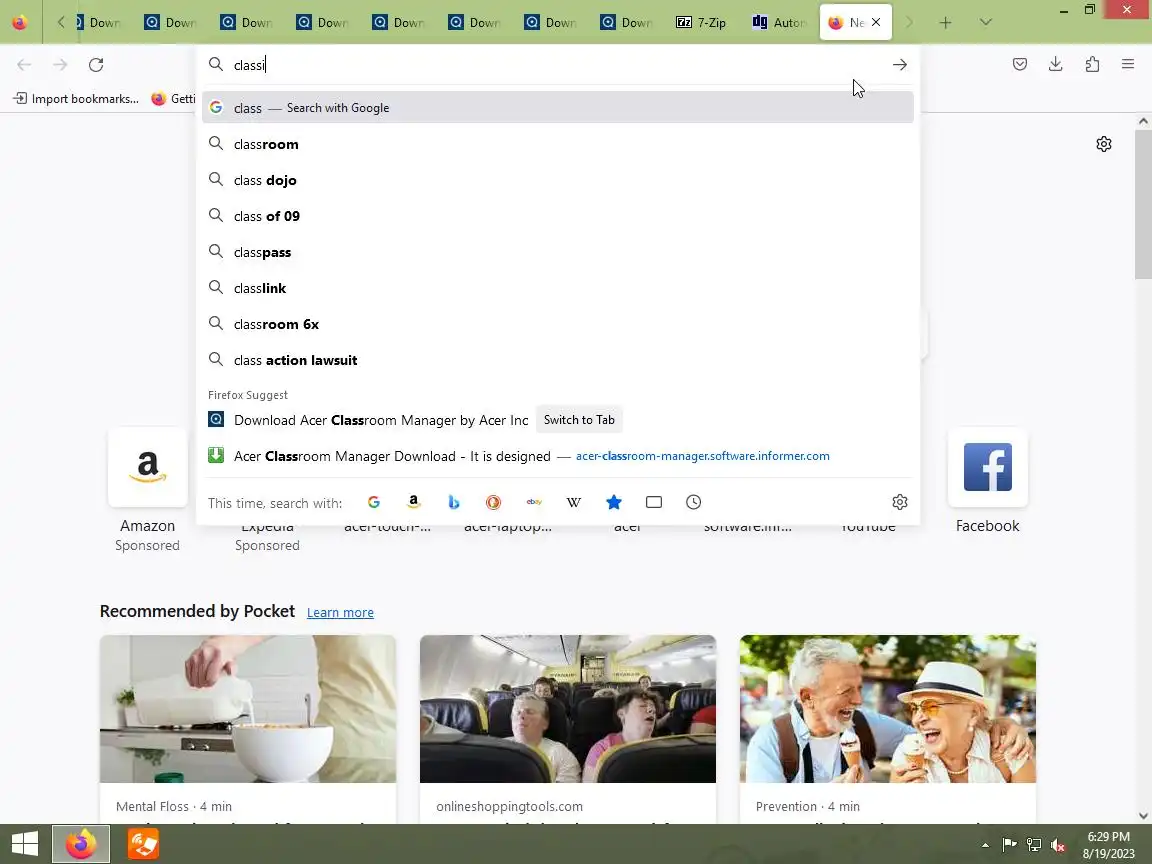Search this time with eBay icon

pos(534,503)
